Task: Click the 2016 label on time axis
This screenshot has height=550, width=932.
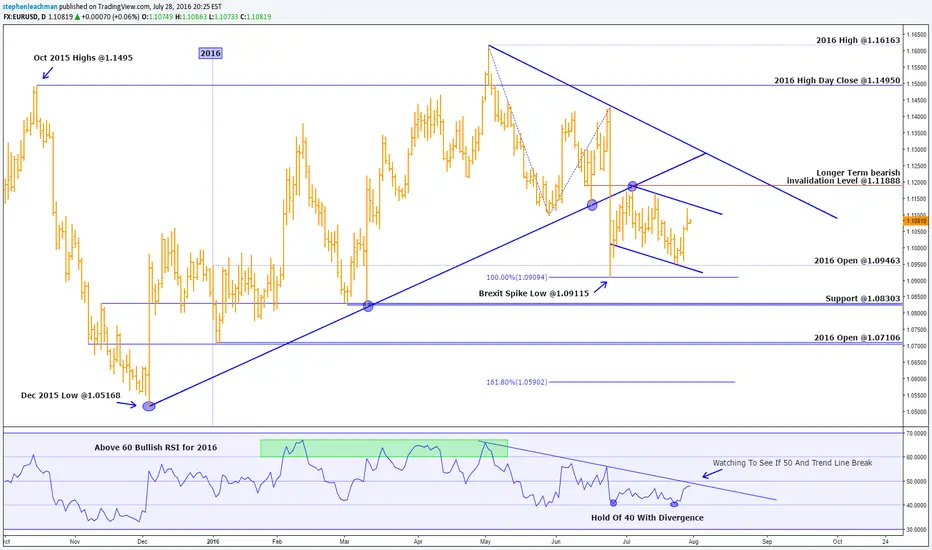Action: click(x=213, y=542)
